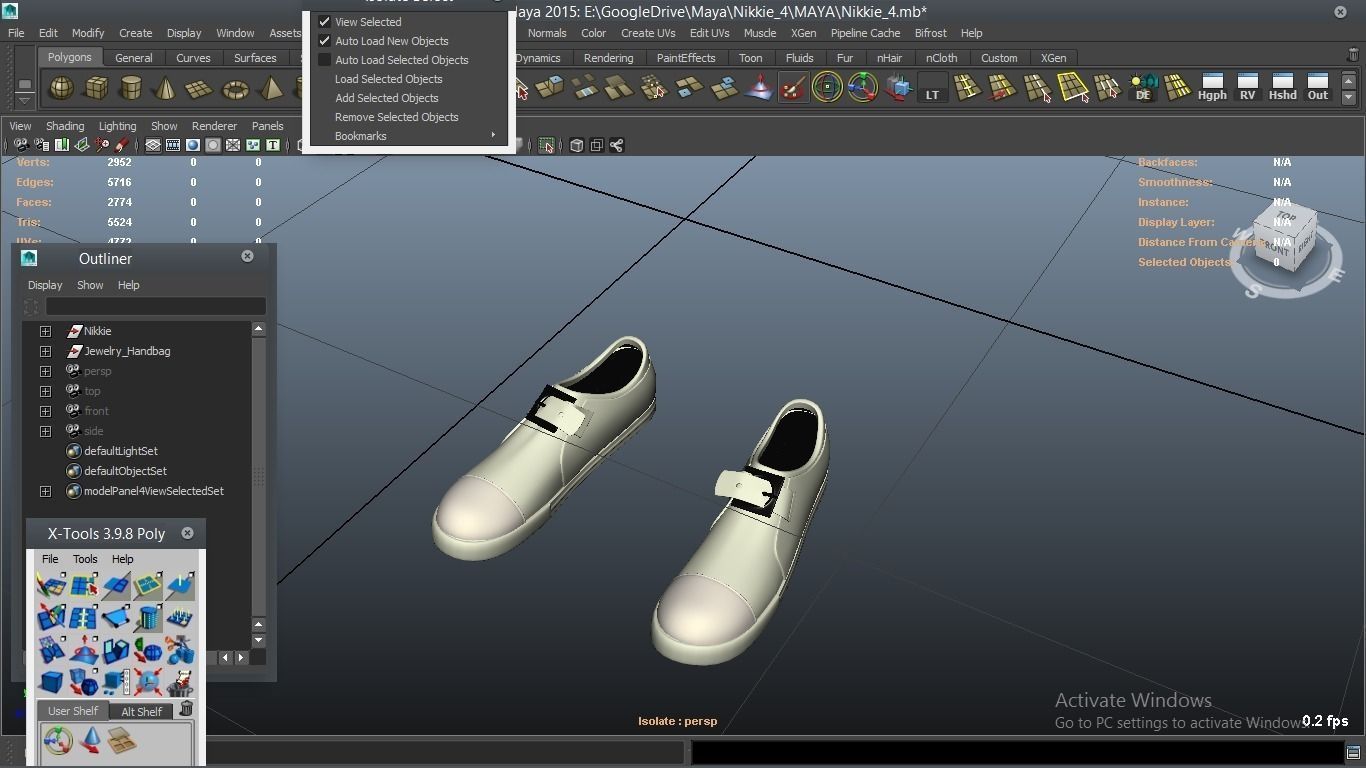Image resolution: width=1366 pixels, height=768 pixels.
Task: Click the trash icon in X-Tools
Action: pyautogui.click(x=186, y=709)
